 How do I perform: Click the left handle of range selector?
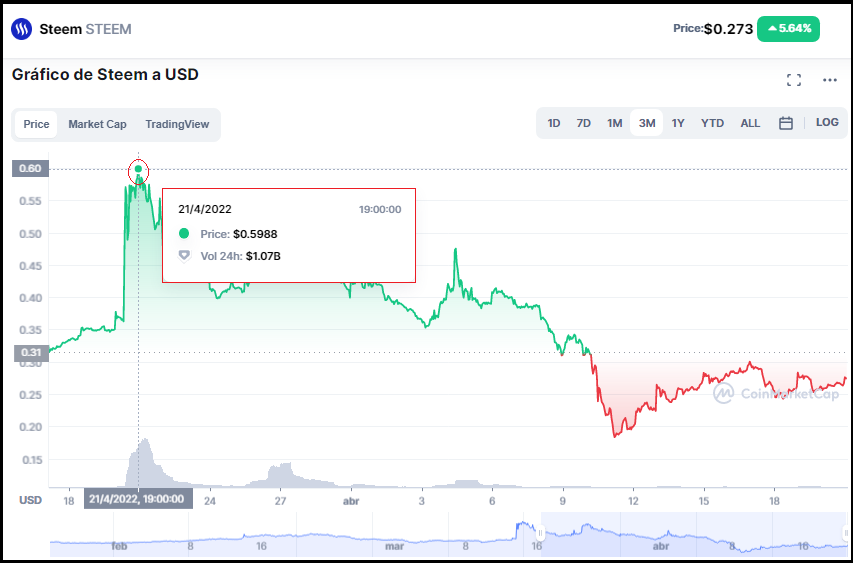pyautogui.click(x=541, y=533)
